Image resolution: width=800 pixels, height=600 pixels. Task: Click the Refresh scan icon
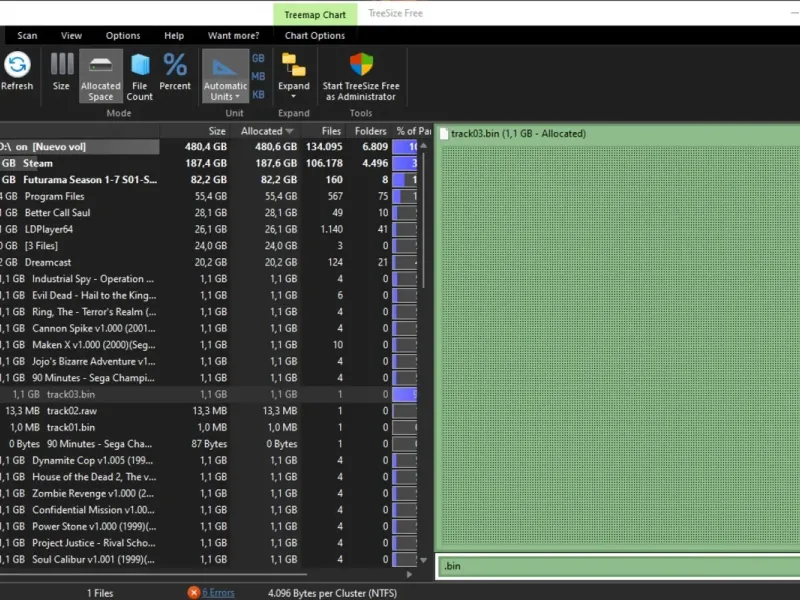click(17, 66)
